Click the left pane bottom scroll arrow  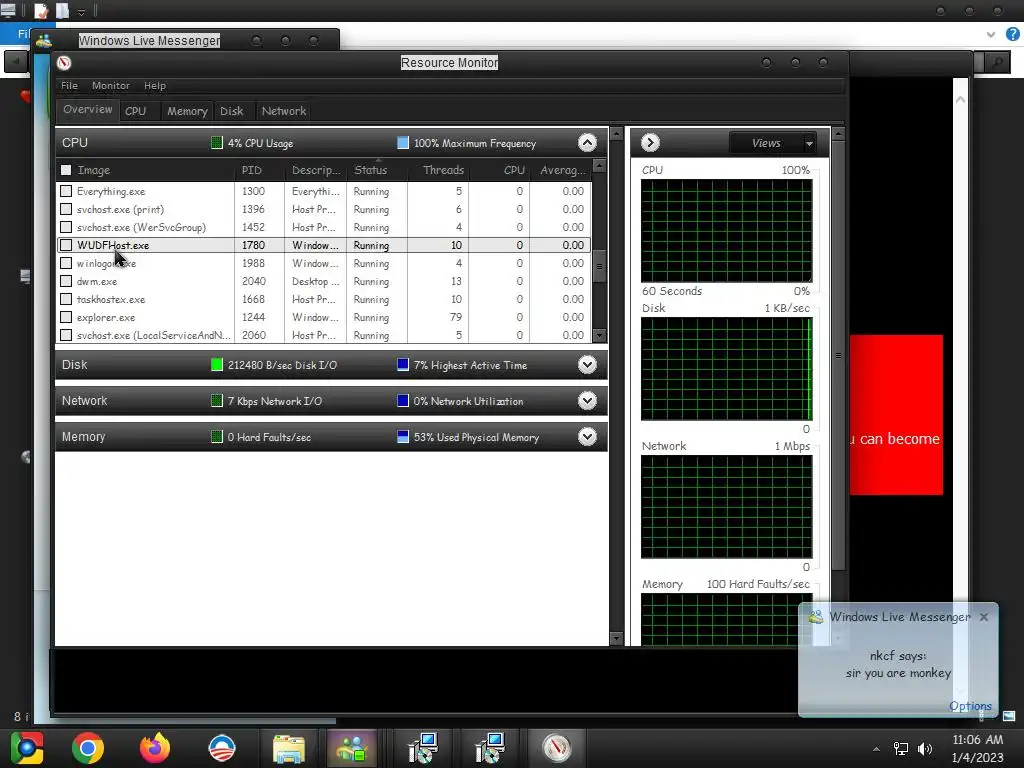(x=616, y=638)
